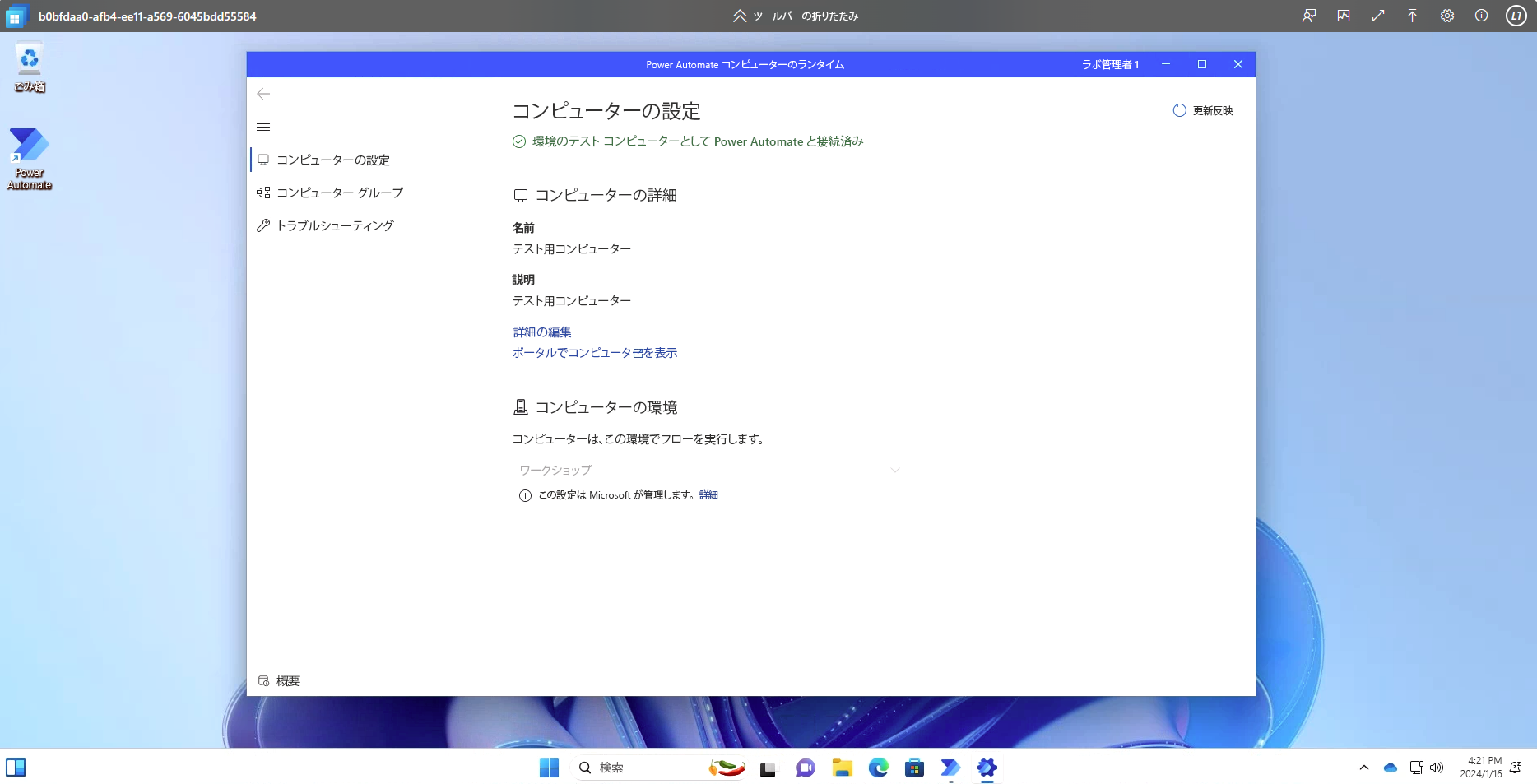
Task: Open the widgets panel on the taskbar
Action: coord(16,768)
